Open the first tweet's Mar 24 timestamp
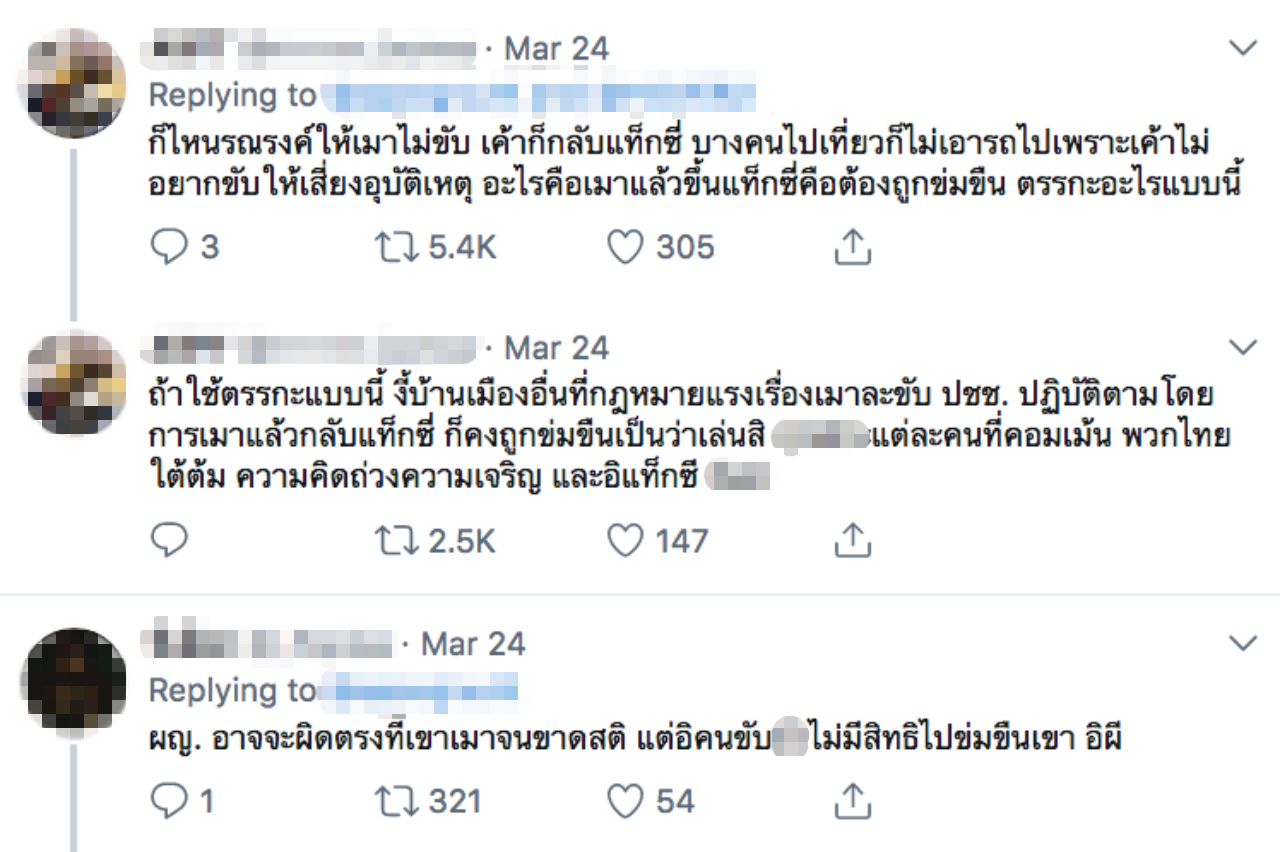This screenshot has width=1280, height=852. 556,48
